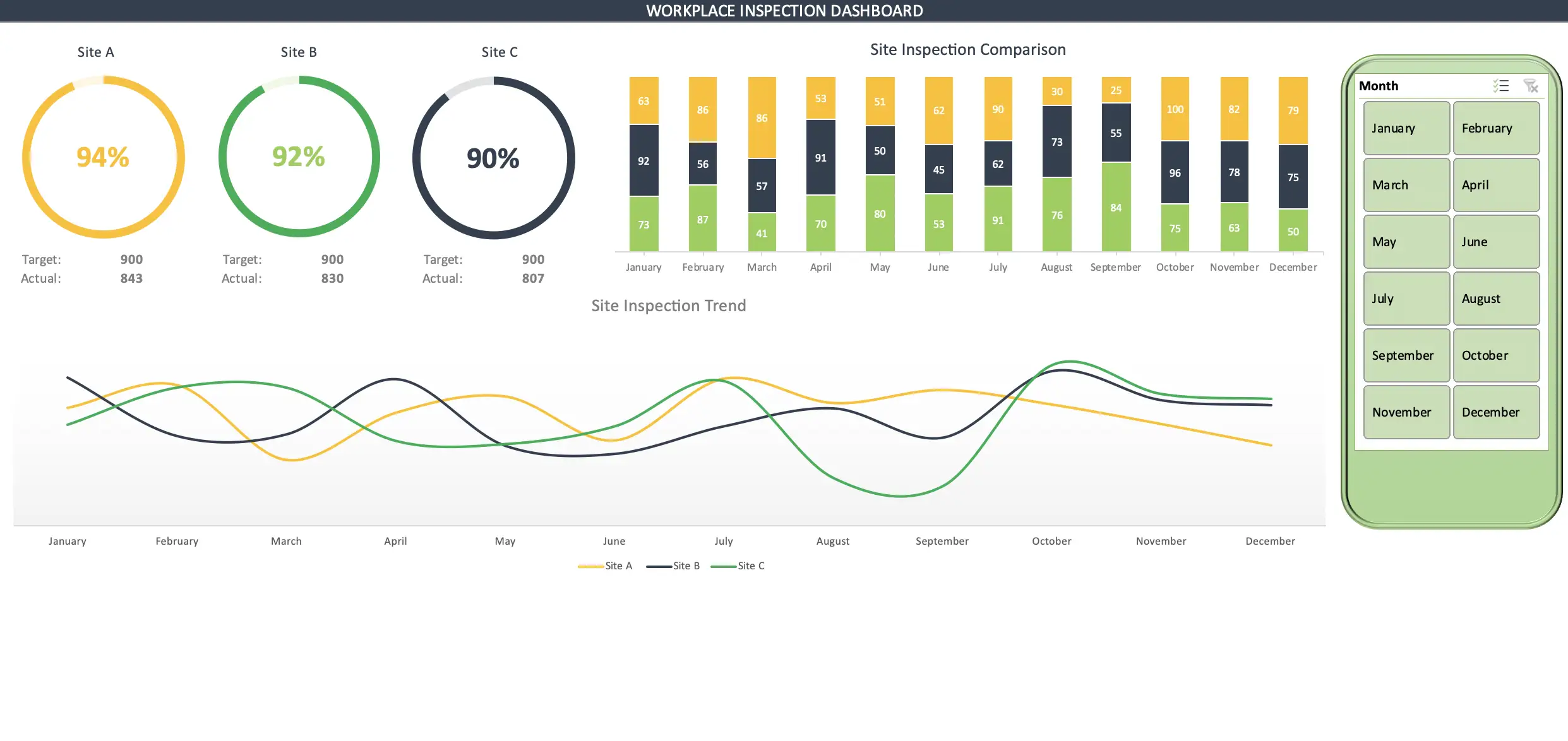The width and height of the screenshot is (1568, 741).
Task: Click the Site A 94% donut chart
Action: (x=104, y=157)
